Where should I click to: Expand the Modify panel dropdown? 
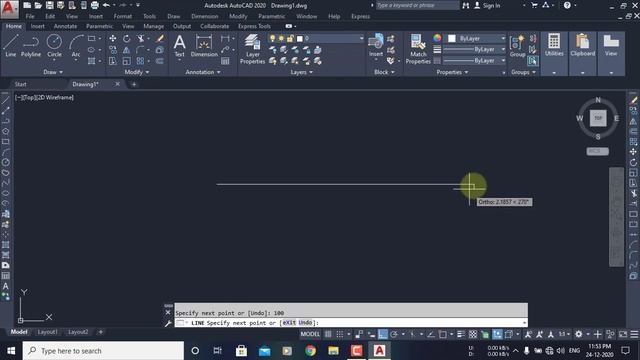(x=137, y=72)
